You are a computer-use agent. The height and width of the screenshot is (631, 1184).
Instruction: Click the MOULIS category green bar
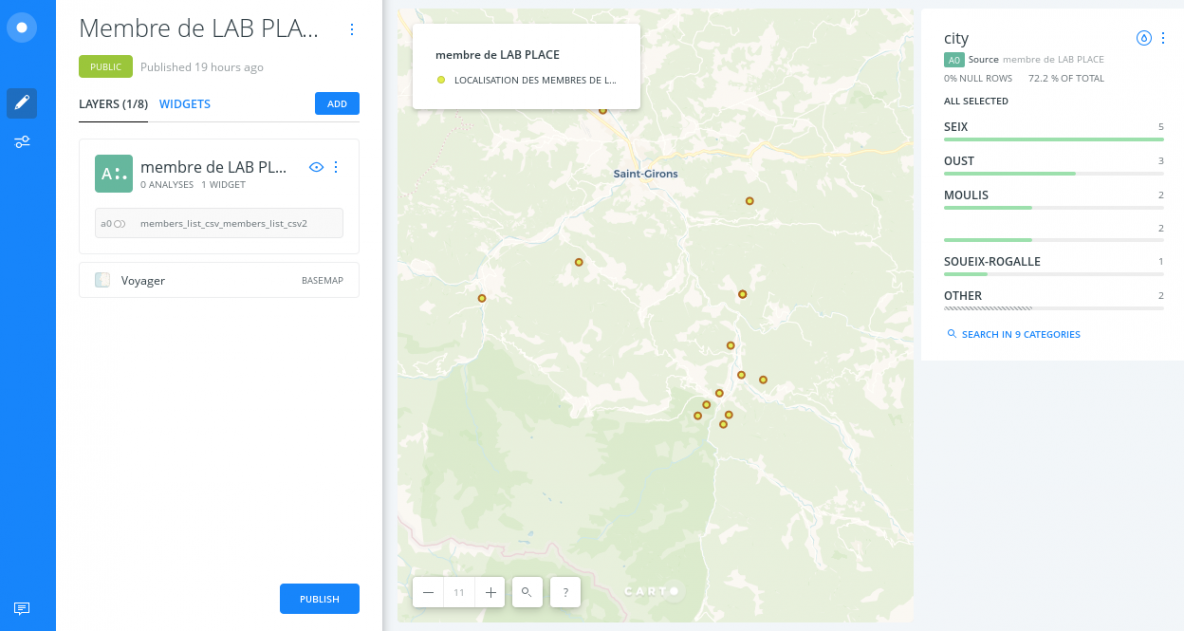point(988,208)
